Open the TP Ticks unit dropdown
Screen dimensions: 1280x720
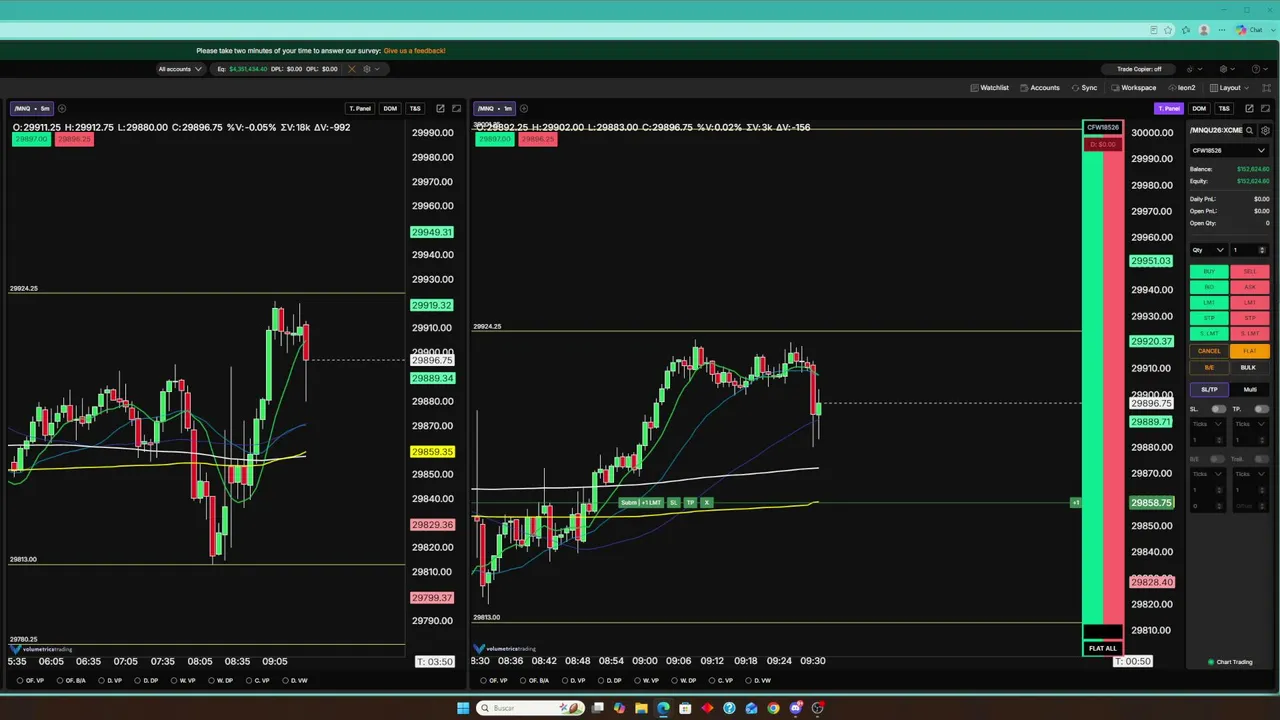pos(1252,424)
